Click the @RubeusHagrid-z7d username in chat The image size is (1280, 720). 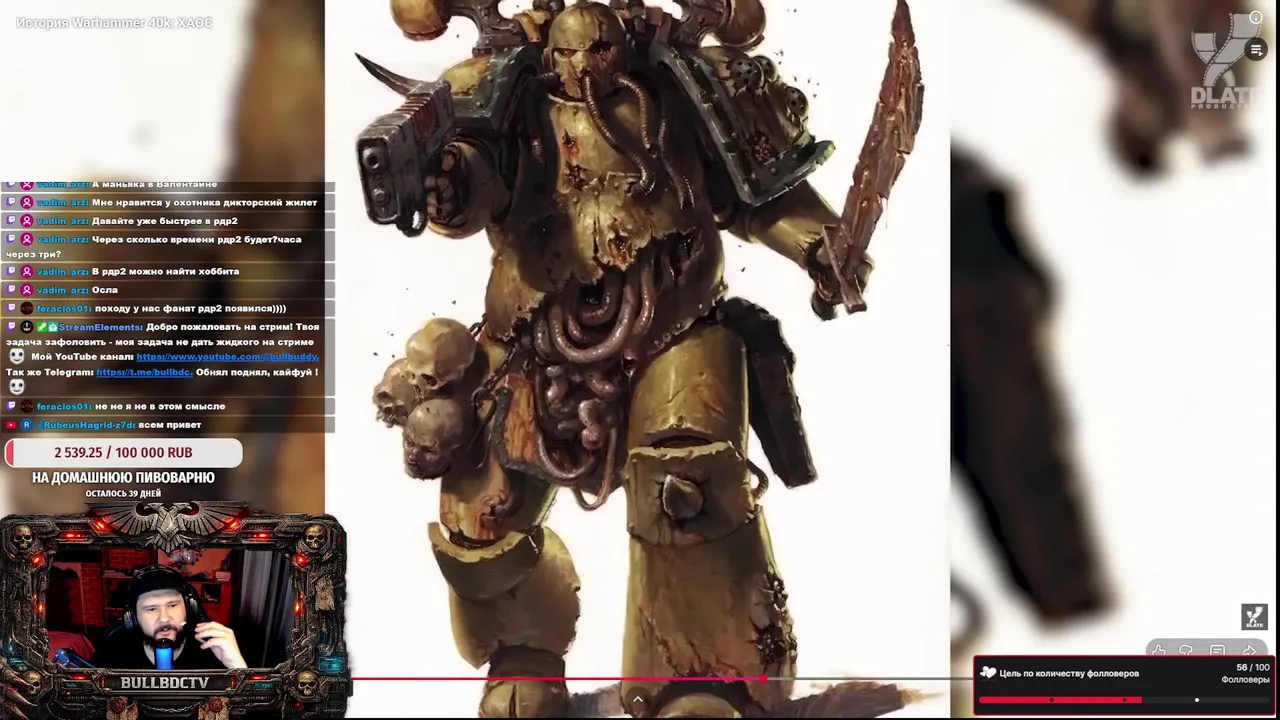(x=88, y=425)
